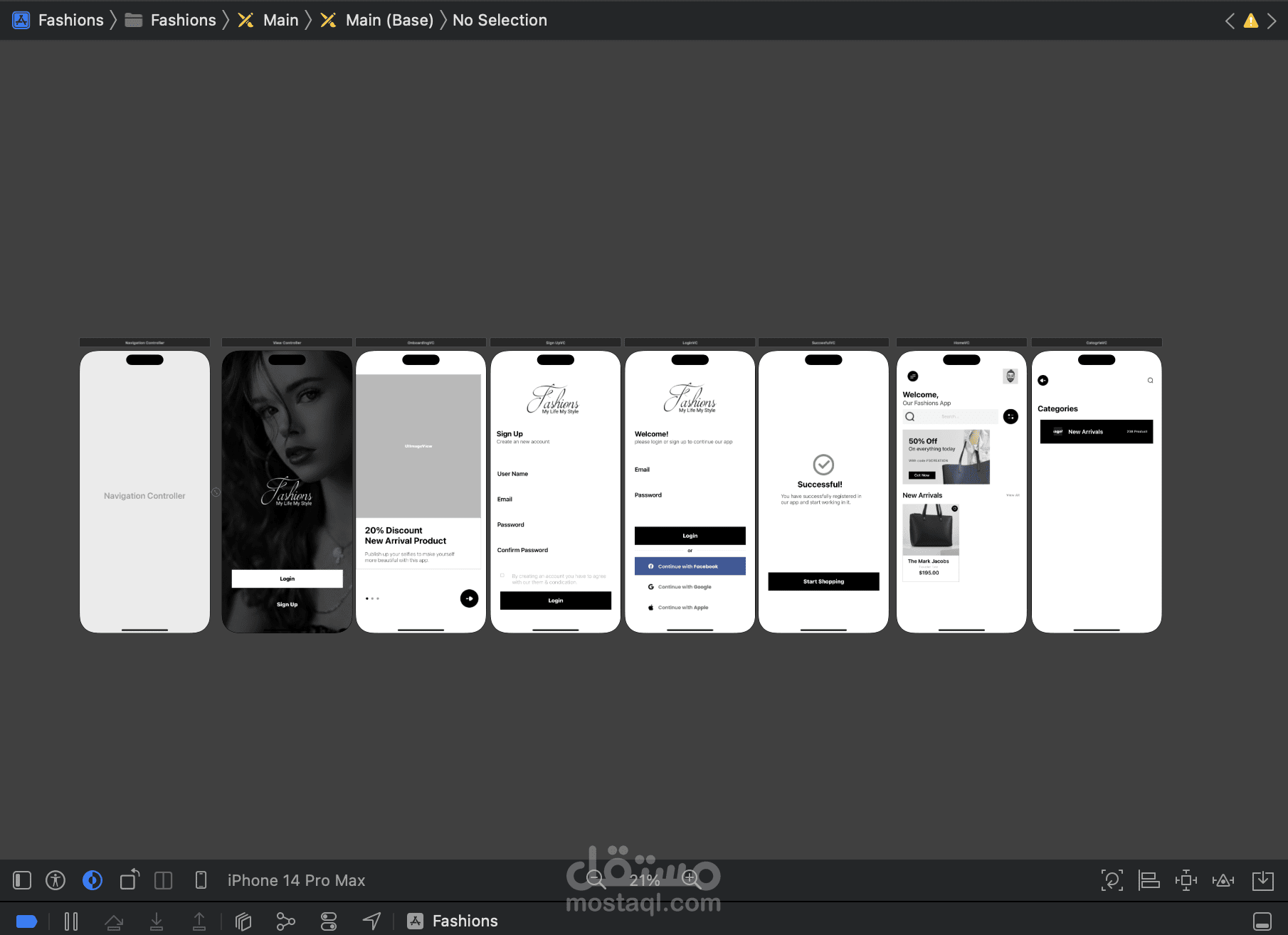Click the Update Frames icon
Screen dimensions: 1288x935
(1112, 880)
